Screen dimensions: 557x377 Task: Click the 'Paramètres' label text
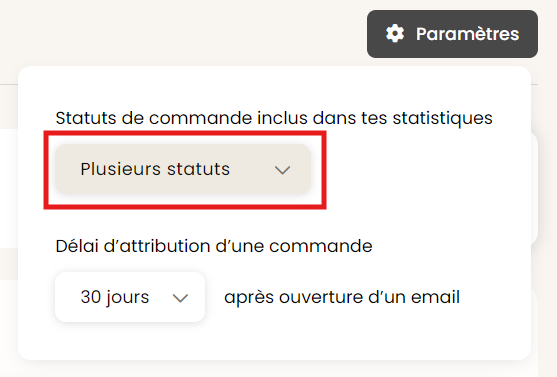(x=467, y=34)
